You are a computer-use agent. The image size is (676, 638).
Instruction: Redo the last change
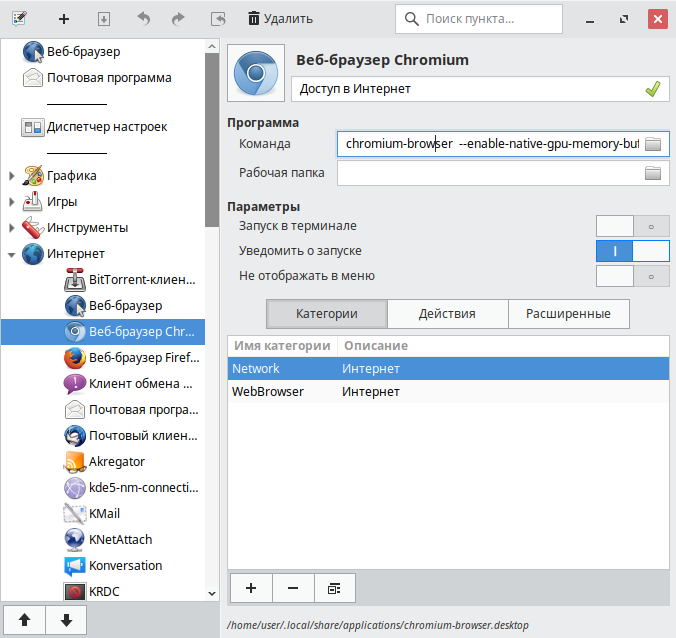click(178, 19)
